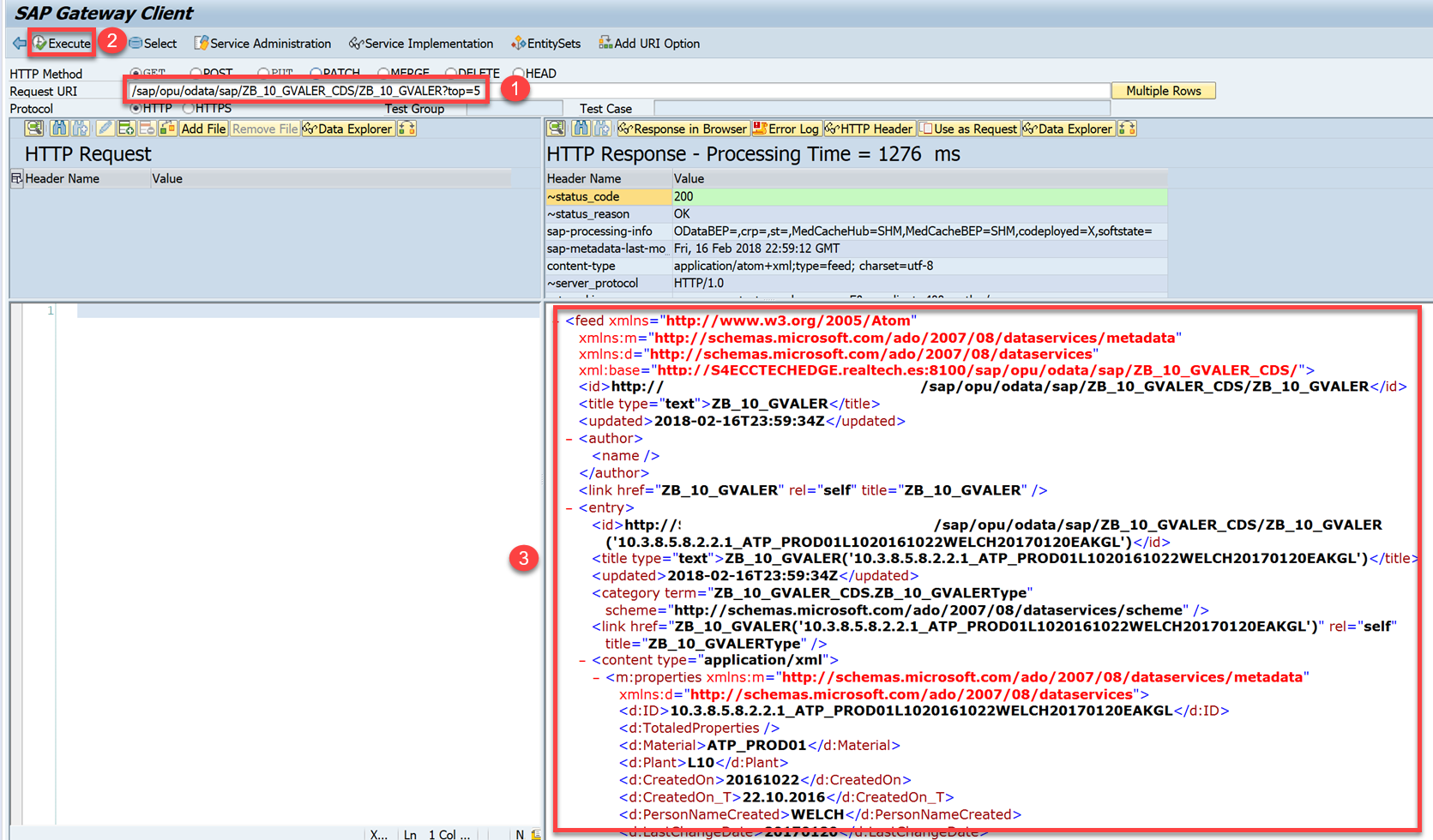Click request pane Find Next icon
Screen dimensions: 1433x840
point(80,129)
